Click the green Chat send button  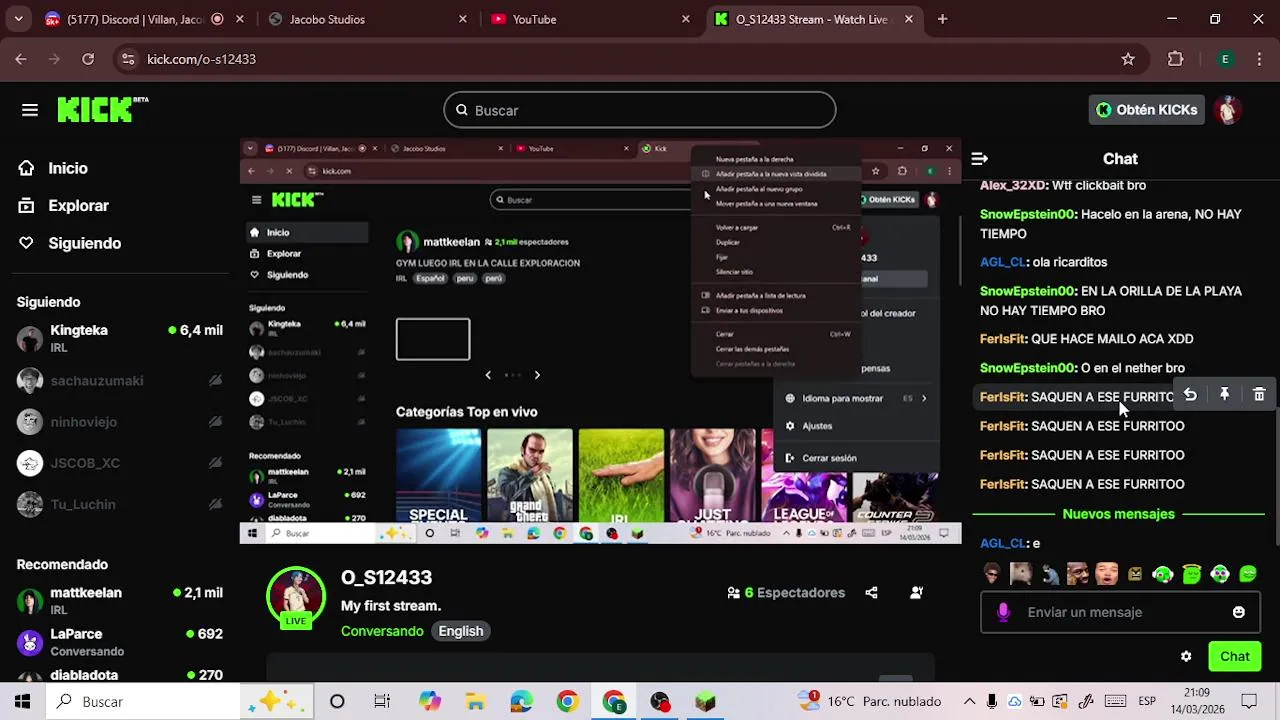[1235, 657]
